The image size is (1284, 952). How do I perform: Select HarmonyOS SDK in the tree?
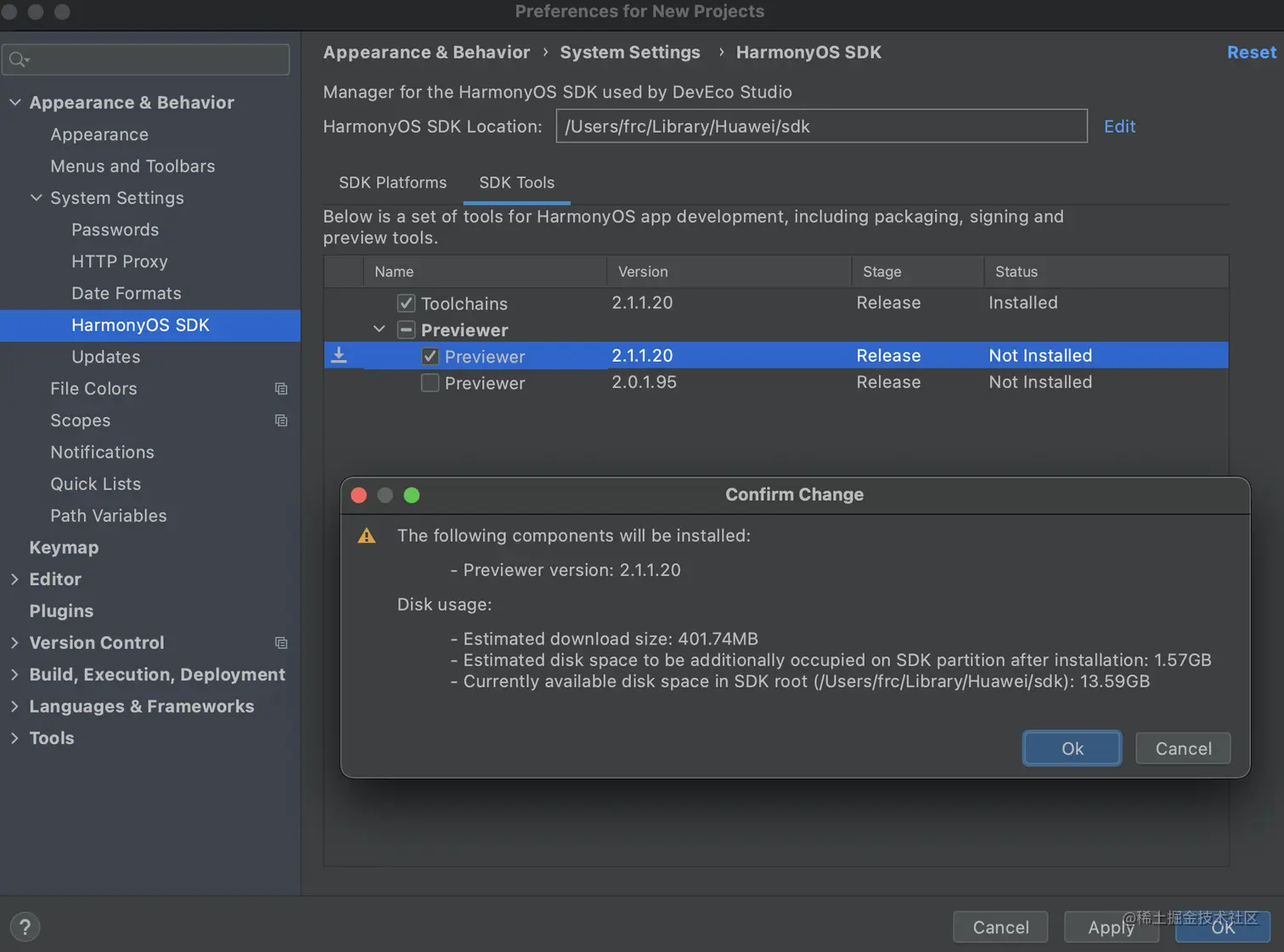[140, 325]
